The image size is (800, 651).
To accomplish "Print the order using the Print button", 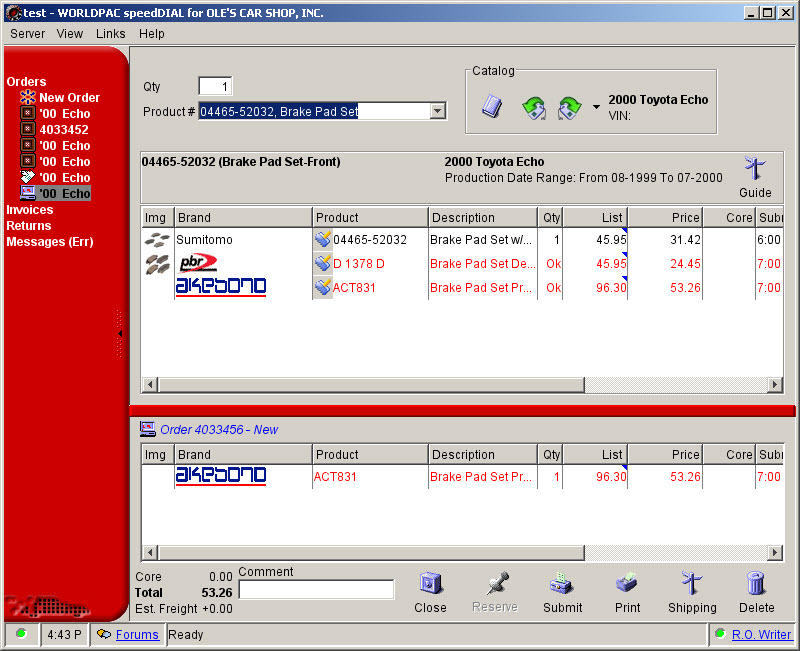I will tap(627, 592).
